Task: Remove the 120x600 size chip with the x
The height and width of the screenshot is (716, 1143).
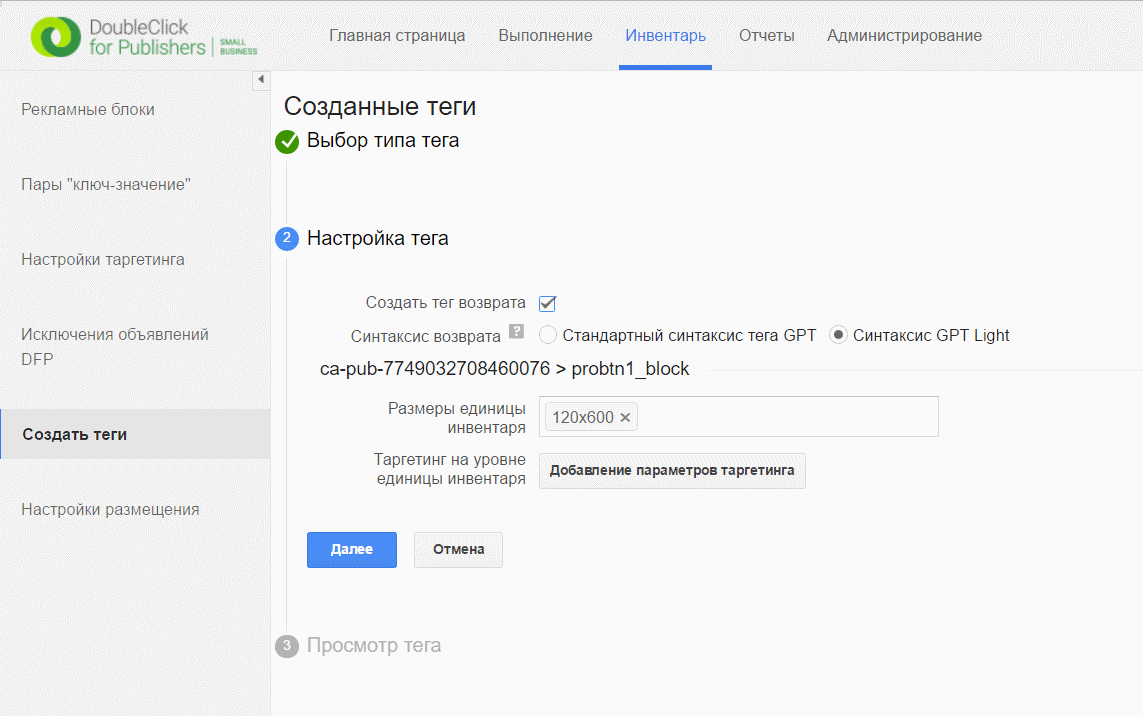Action: 625,418
